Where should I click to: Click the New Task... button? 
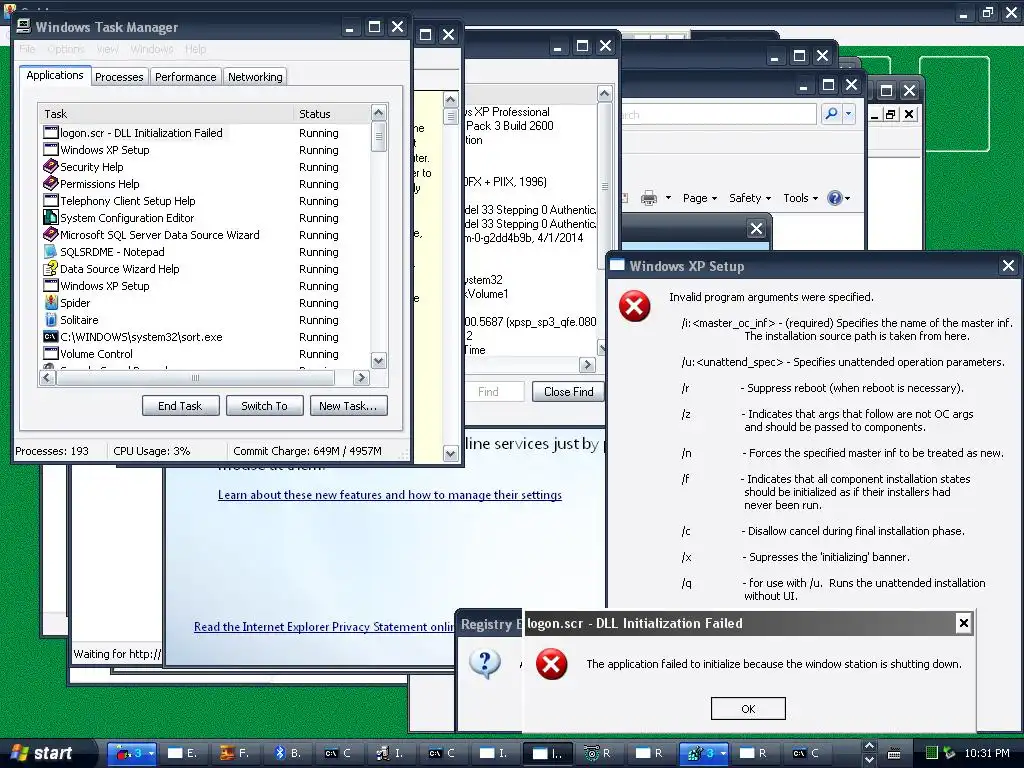[x=348, y=406]
